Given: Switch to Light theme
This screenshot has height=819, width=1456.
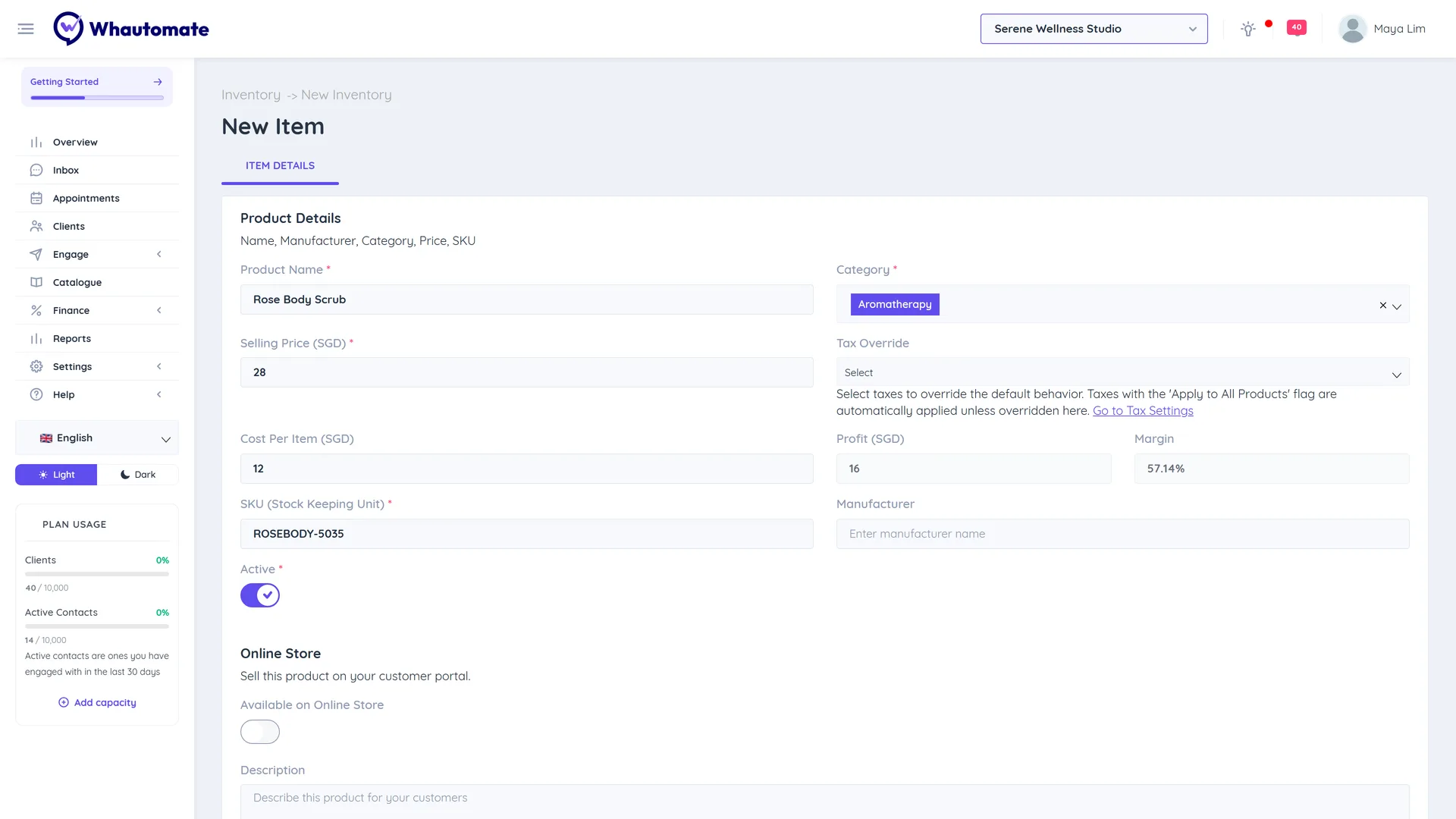Looking at the screenshot, I should (x=56, y=475).
